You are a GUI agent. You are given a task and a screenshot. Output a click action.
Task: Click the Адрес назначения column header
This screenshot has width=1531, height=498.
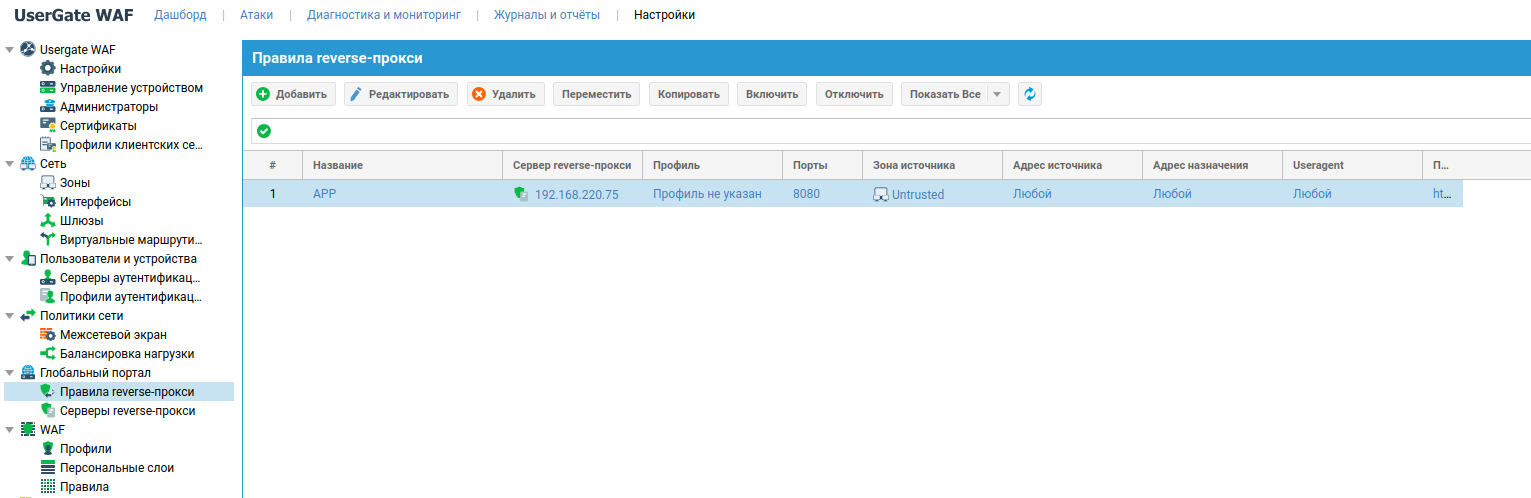click(1212, 165)
